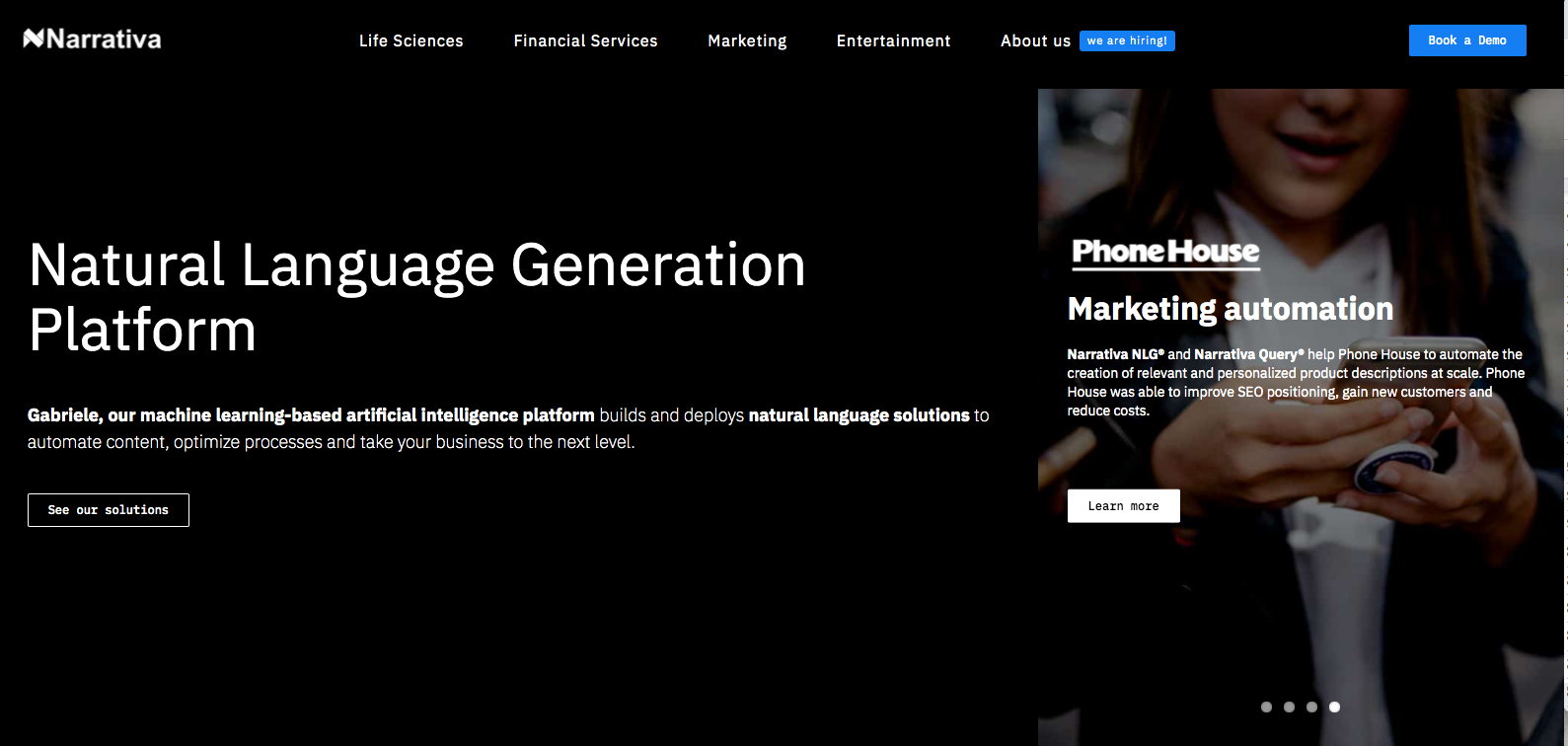Click the 'Narrativa NLG' text in slide
This screenshot has width=1568, height=746.
(x=1115, y=354)
